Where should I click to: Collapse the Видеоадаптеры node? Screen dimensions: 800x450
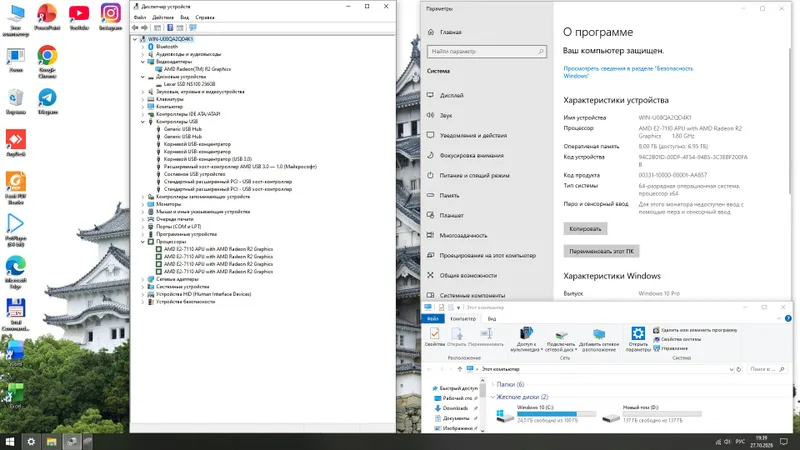click(143, 61)
